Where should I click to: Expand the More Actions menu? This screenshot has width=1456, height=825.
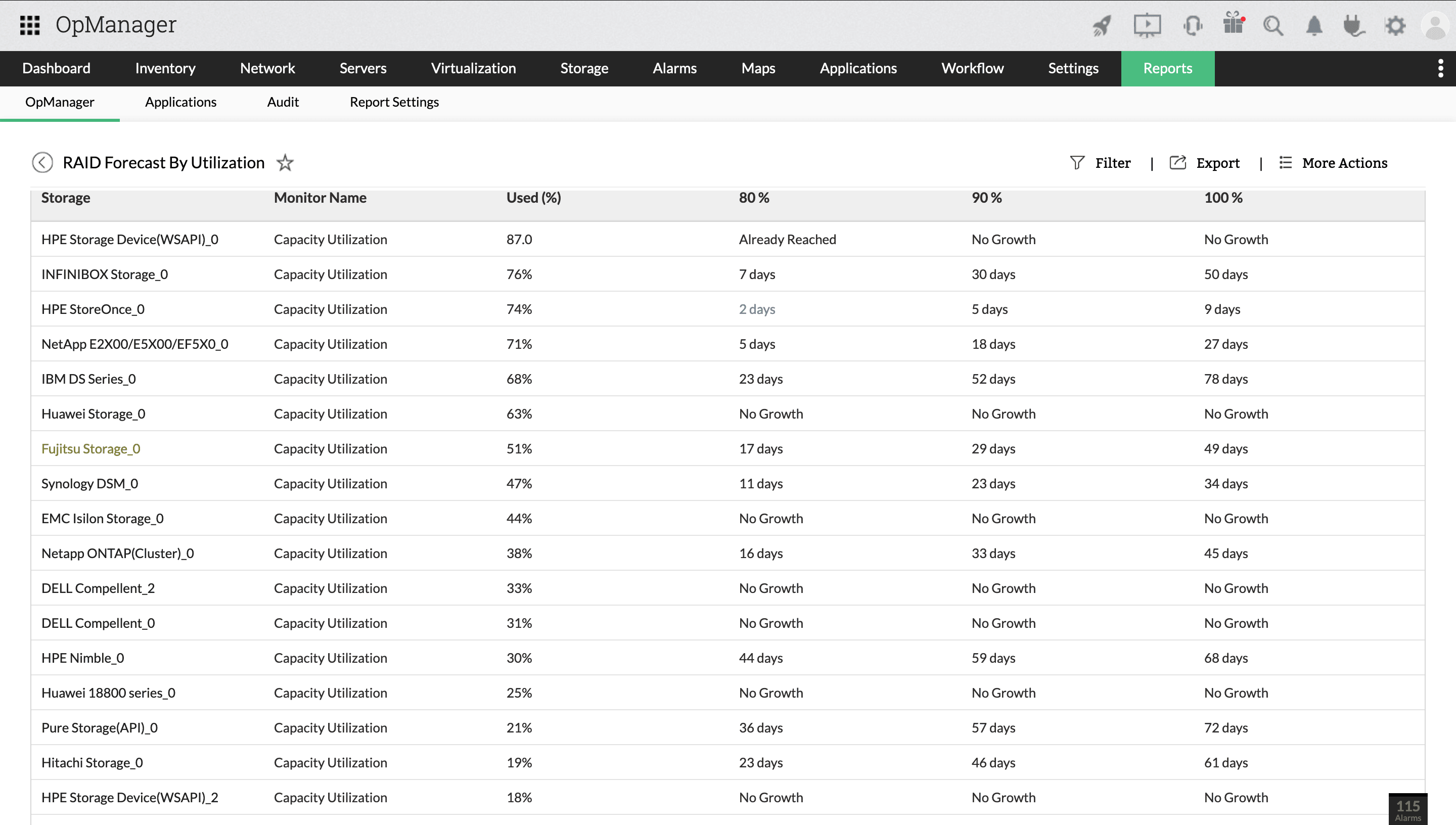[x=1333, y=163]
